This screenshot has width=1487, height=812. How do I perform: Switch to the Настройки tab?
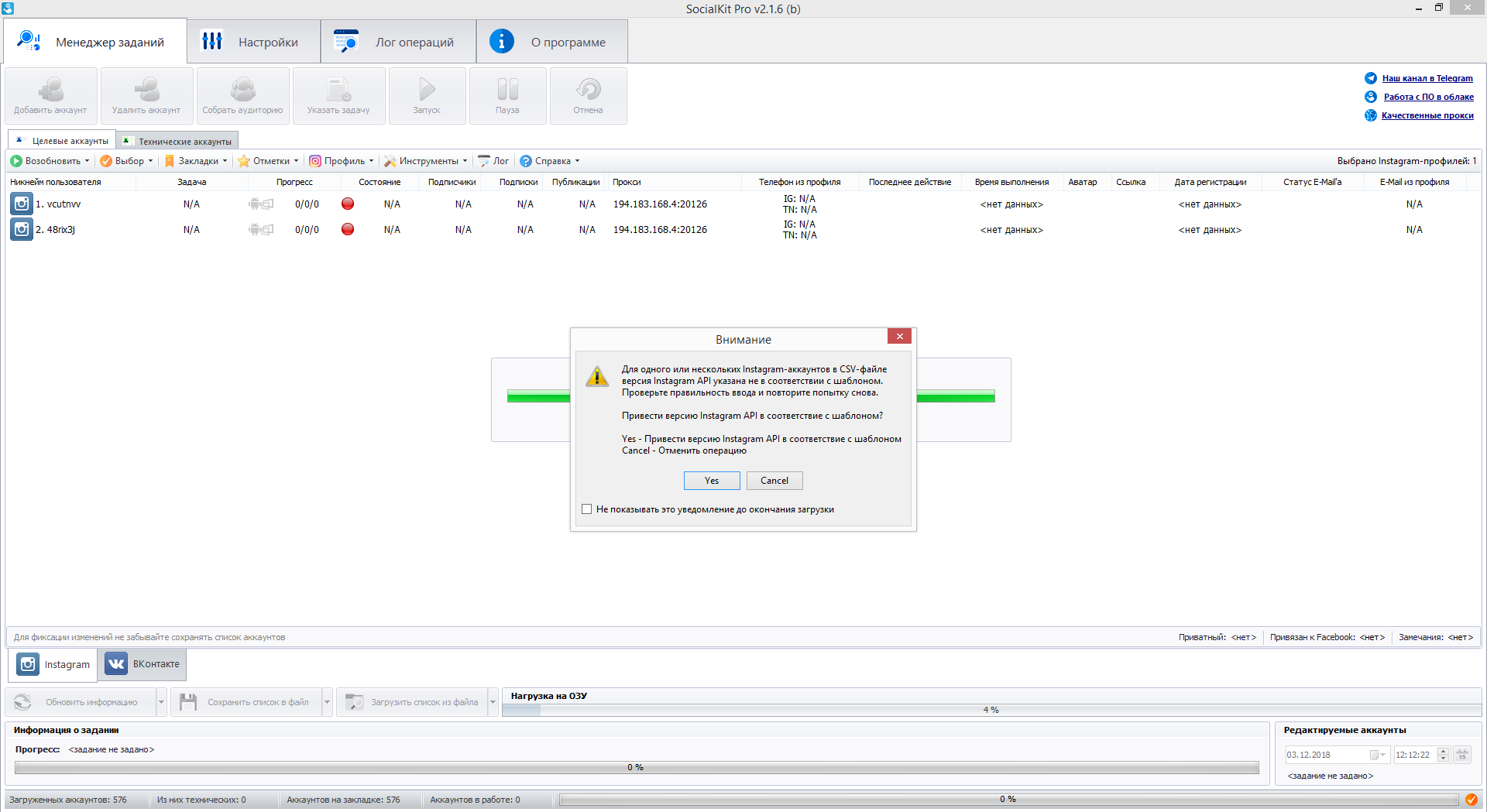(x=254, y=42)
